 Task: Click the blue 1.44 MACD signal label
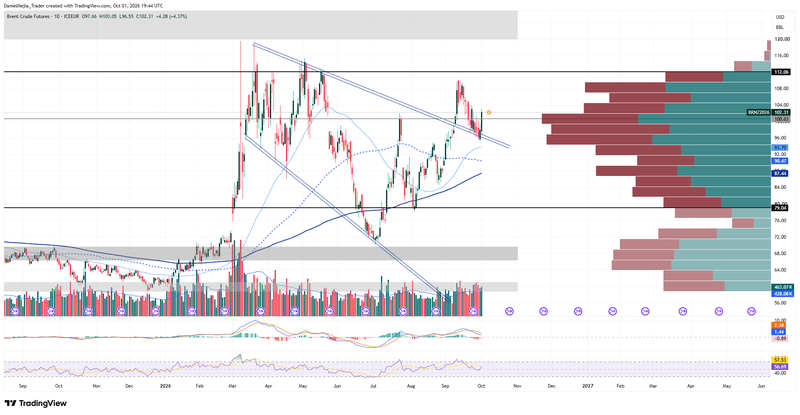coord(779,332)
